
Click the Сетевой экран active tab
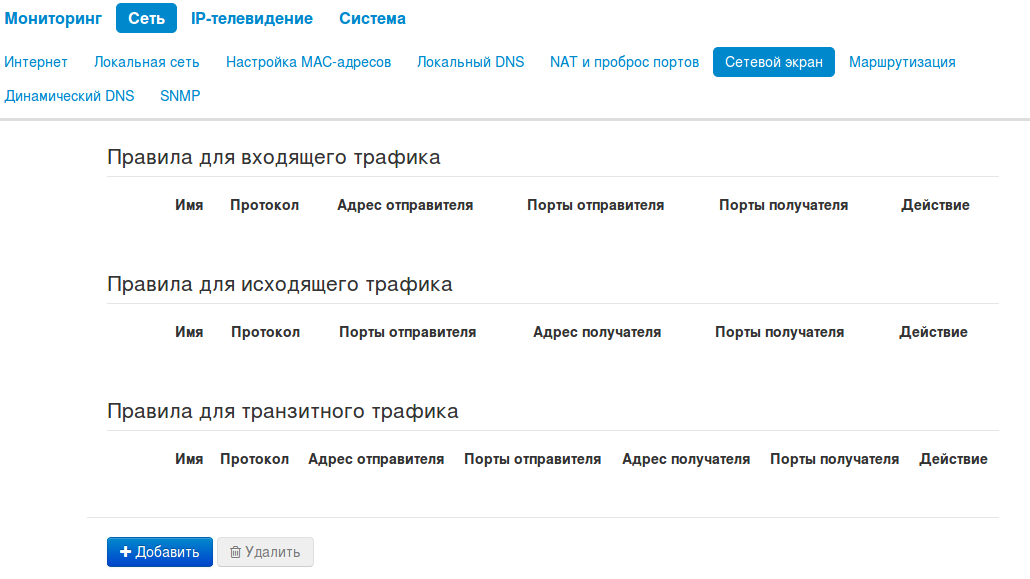(x=774, y=62)
